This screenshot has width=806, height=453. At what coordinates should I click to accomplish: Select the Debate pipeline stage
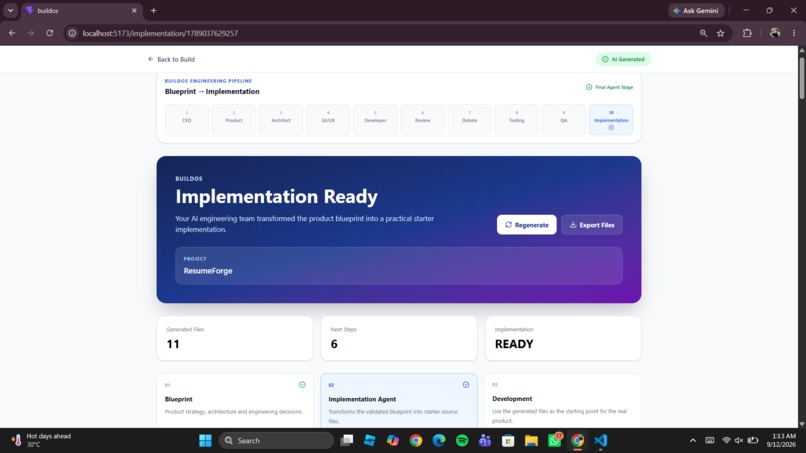click(470, 119)
